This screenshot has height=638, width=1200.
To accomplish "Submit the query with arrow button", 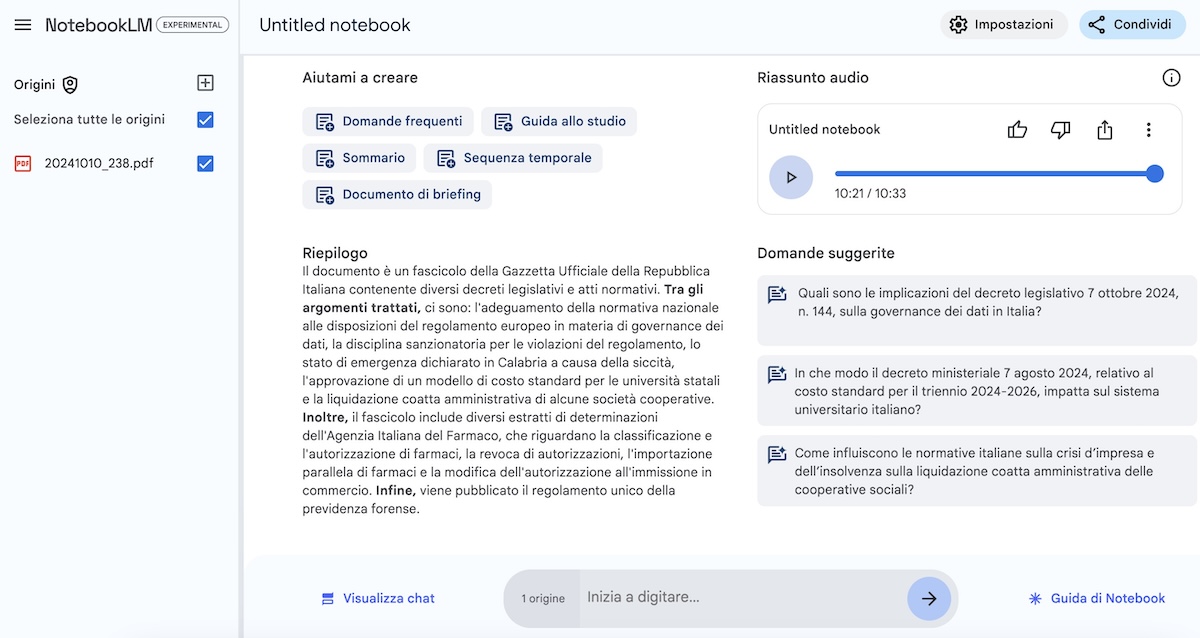I will [929, 598].
